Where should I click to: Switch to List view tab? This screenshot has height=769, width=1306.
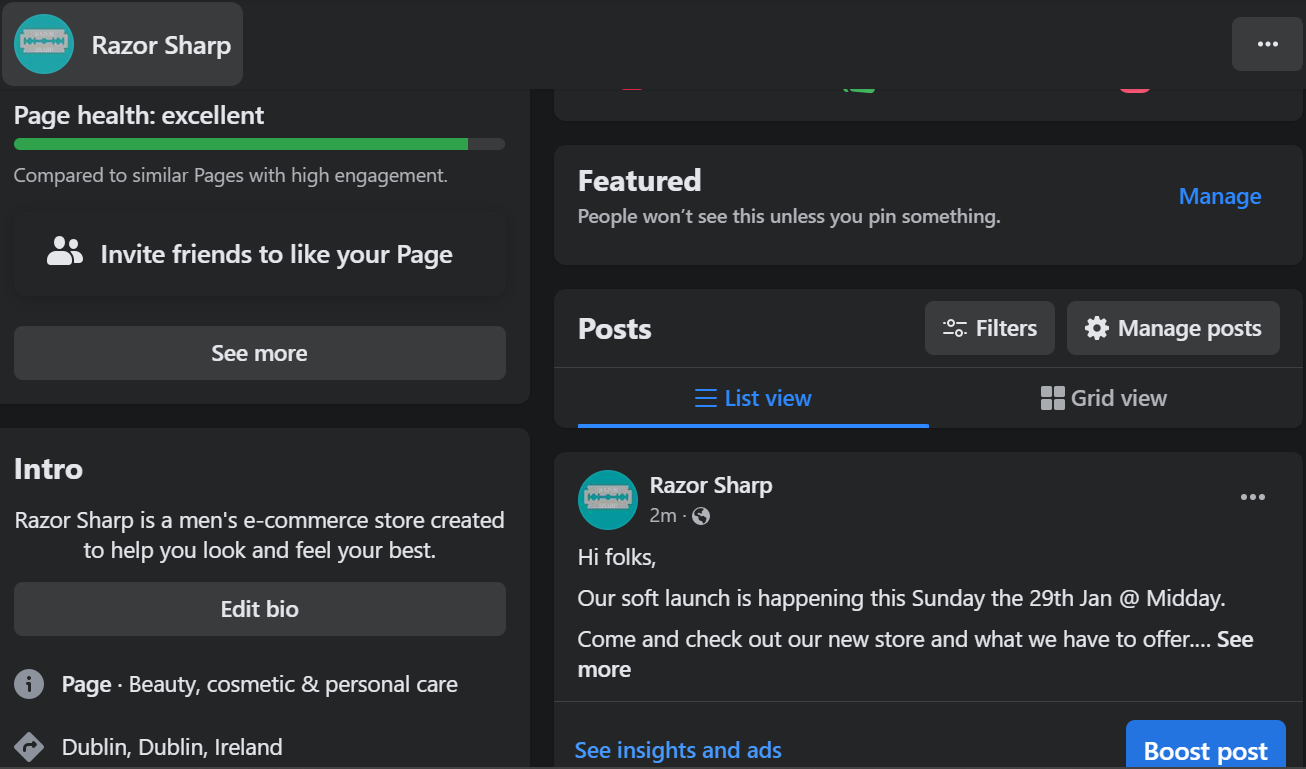click(x=753, y=398)
